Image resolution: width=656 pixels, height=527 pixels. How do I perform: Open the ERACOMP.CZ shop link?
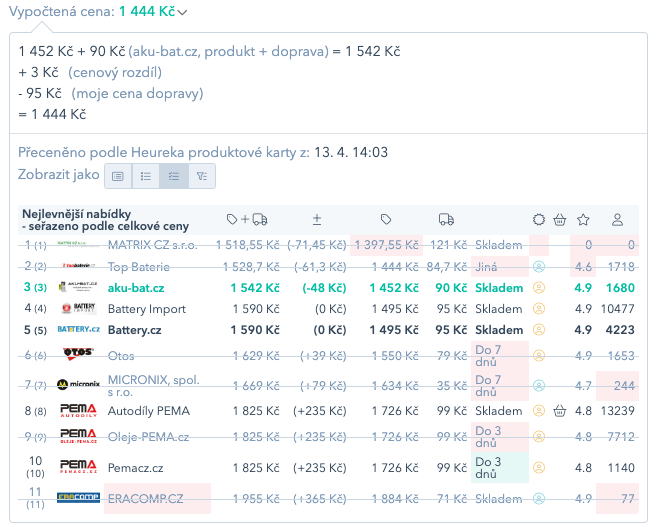pos(146,499)
